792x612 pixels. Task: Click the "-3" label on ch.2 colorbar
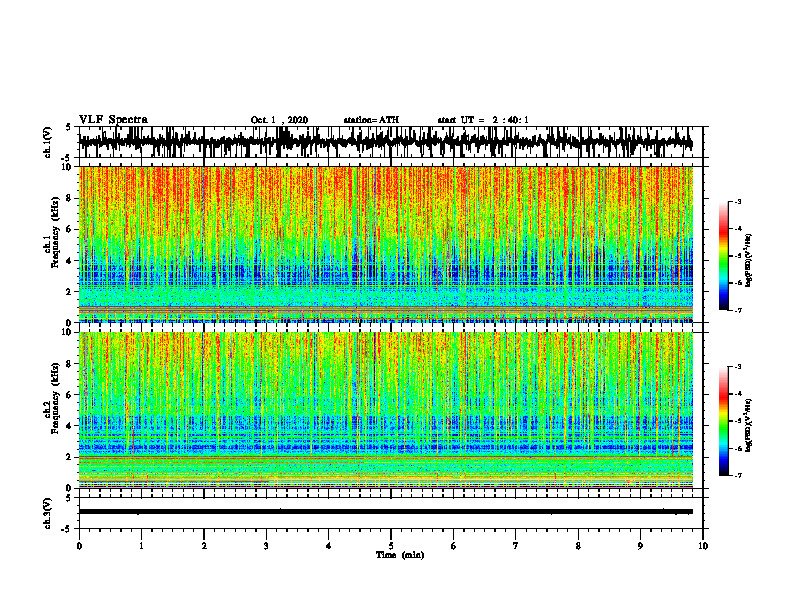738,367
